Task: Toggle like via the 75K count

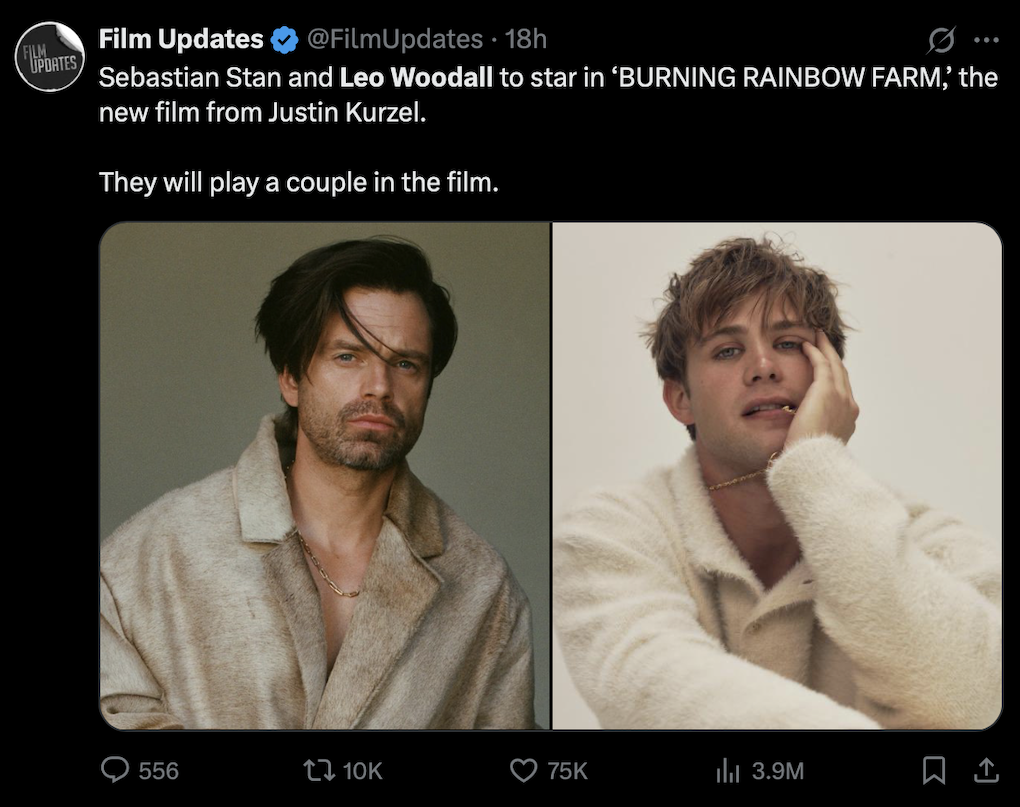Action: (567, 771)
